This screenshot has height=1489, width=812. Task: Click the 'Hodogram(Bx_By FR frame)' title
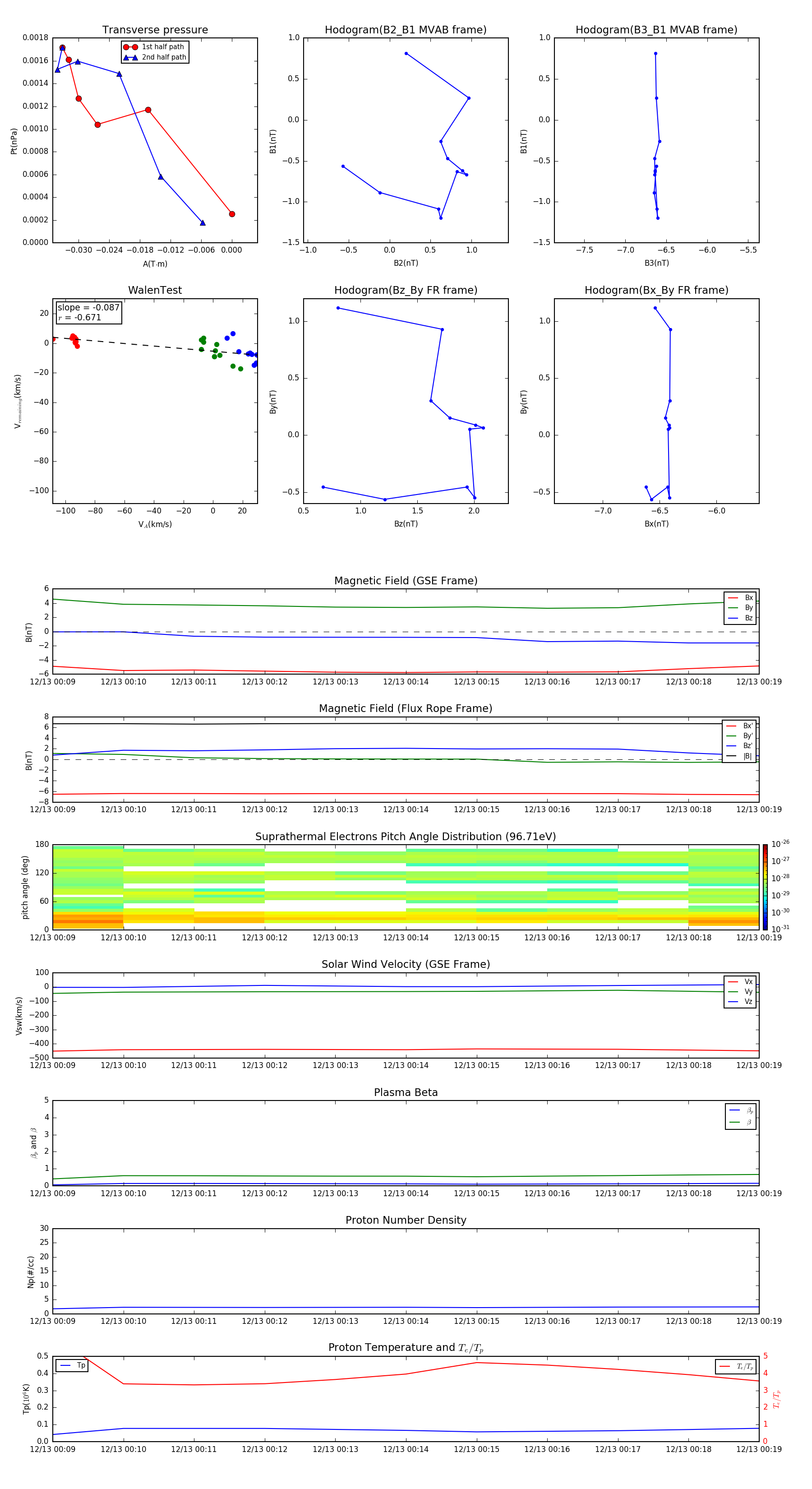pyautogui.click(x=656, y=290)
